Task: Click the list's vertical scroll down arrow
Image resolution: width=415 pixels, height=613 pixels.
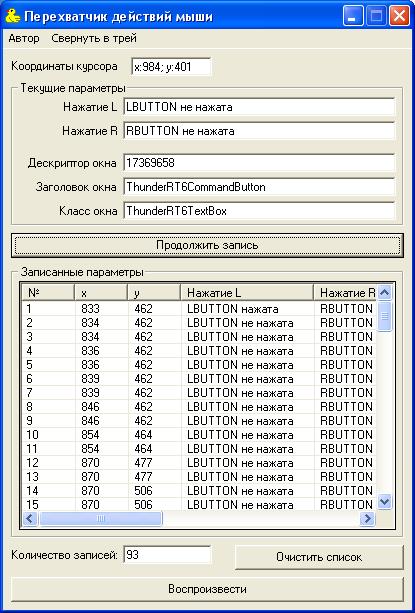Action: (385, 502)
